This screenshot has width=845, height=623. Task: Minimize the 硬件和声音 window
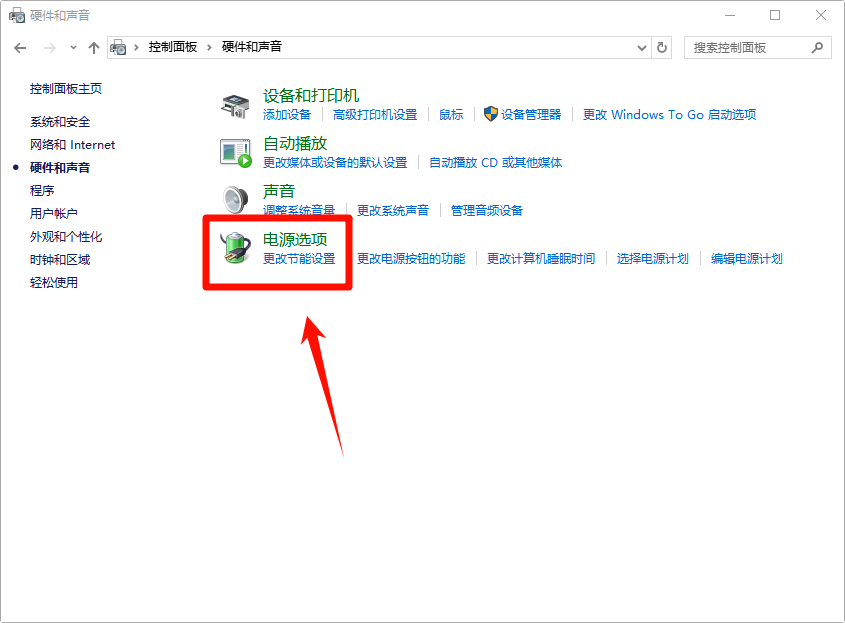(x=730, y=15)
